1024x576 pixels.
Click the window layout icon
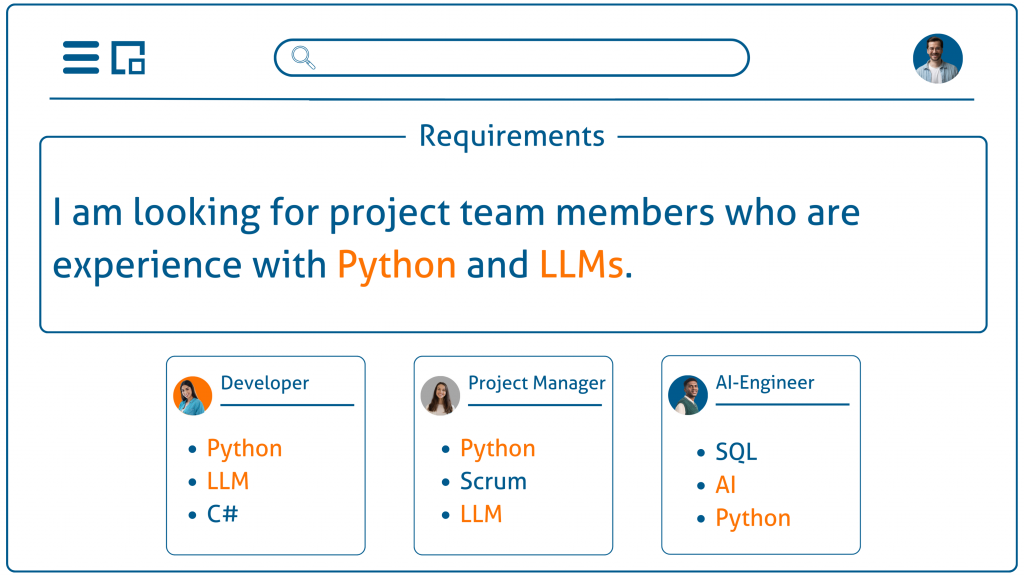pos(128,58)
